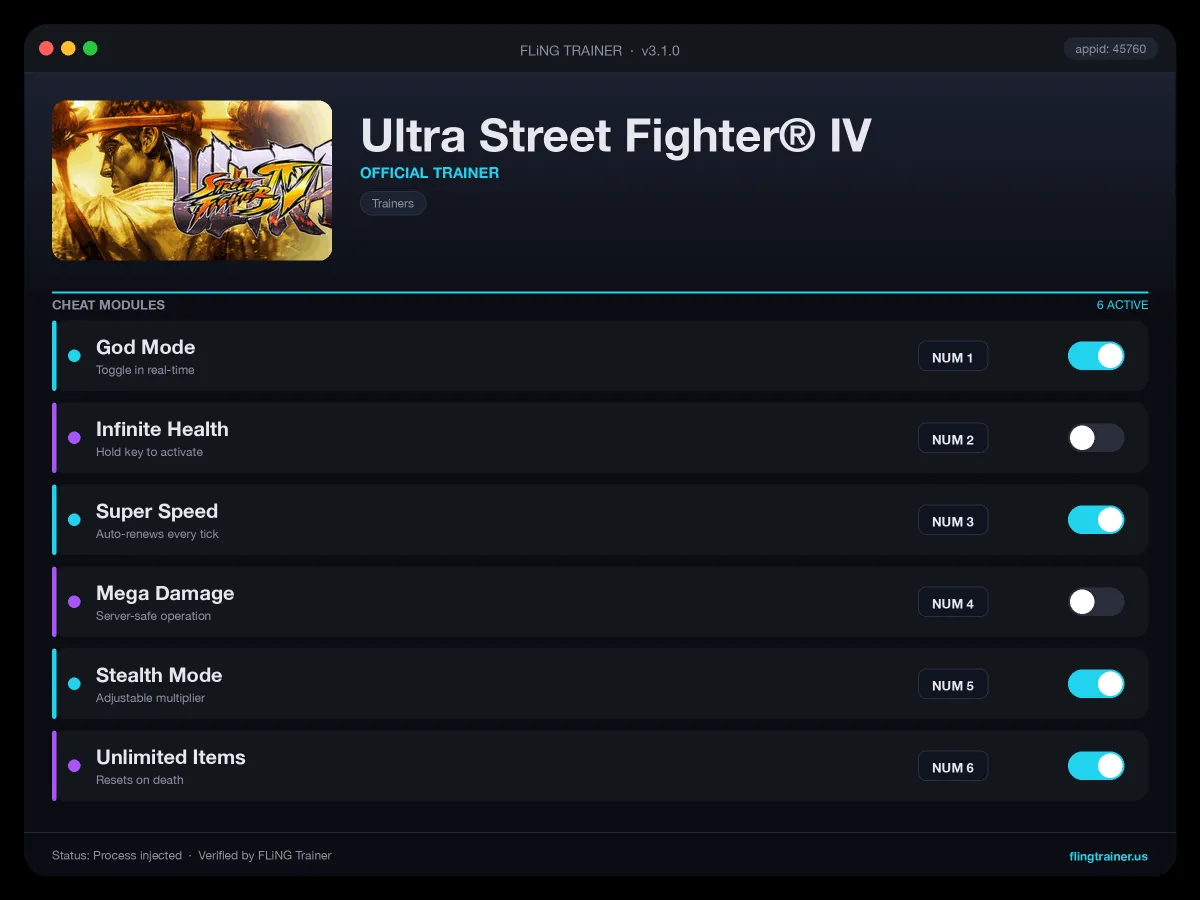Click the NUM 1 hotkey button
Image resolution: width=1200 pixels, height=900 pixels.
point(953,357)
